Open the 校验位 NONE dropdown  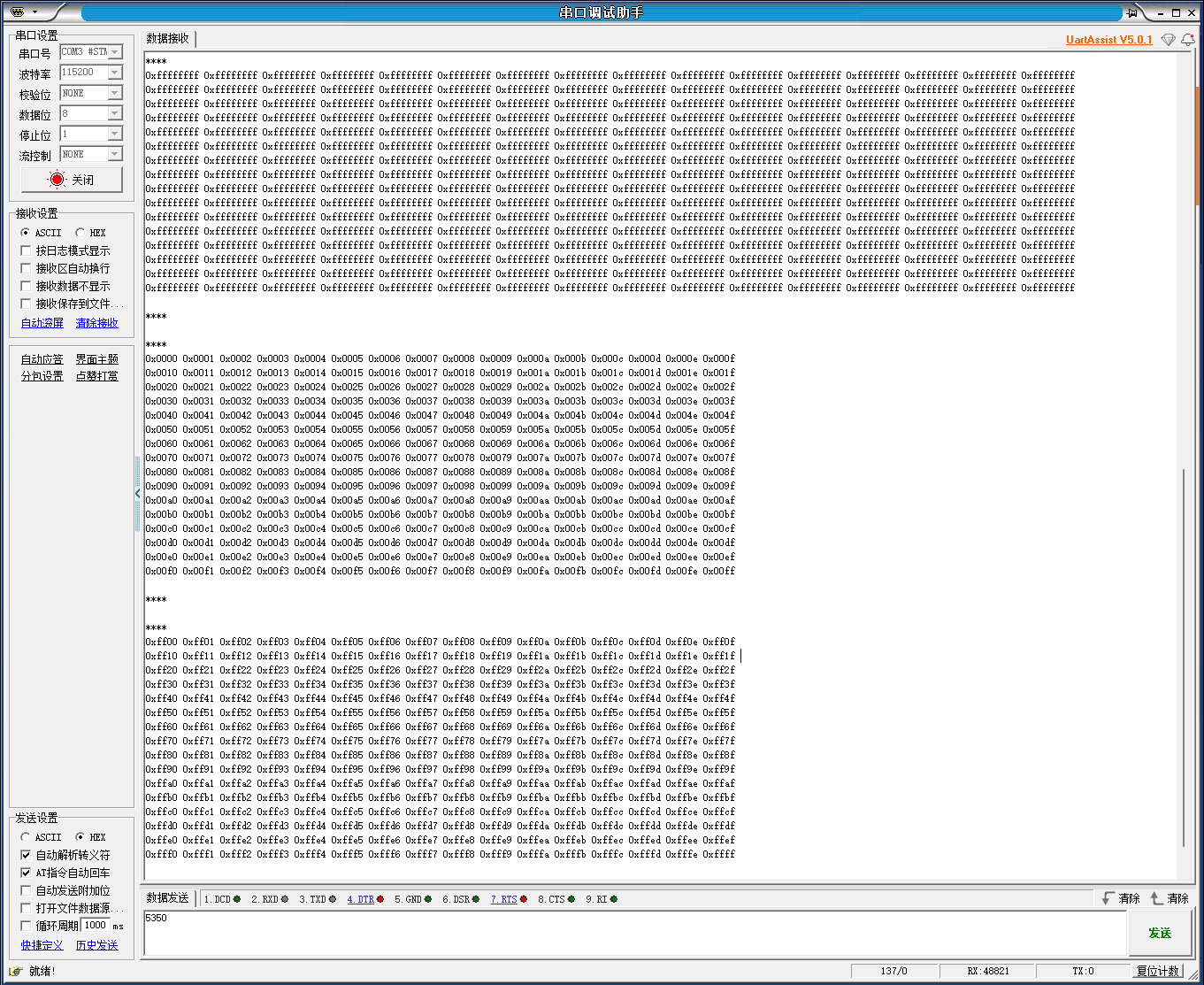tap(115, 93)
